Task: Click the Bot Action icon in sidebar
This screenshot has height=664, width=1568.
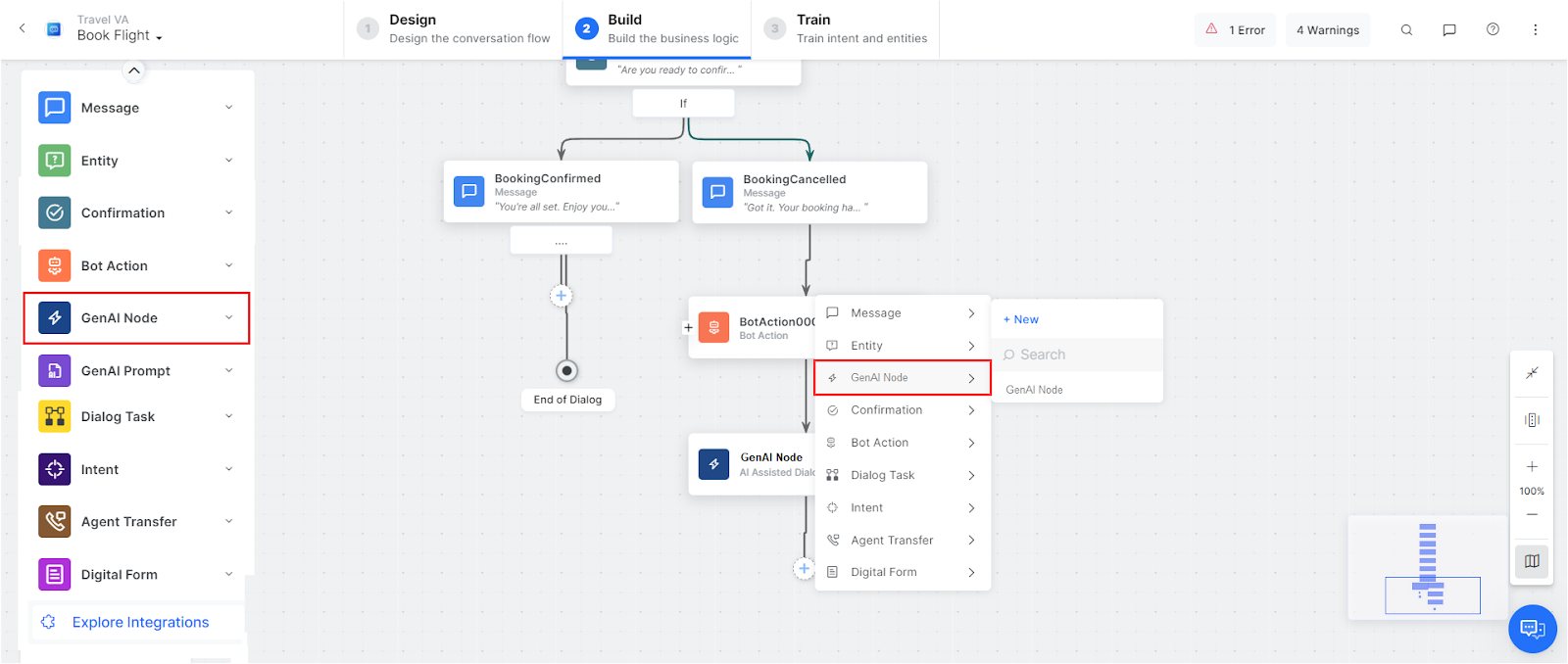Action: 54,265
